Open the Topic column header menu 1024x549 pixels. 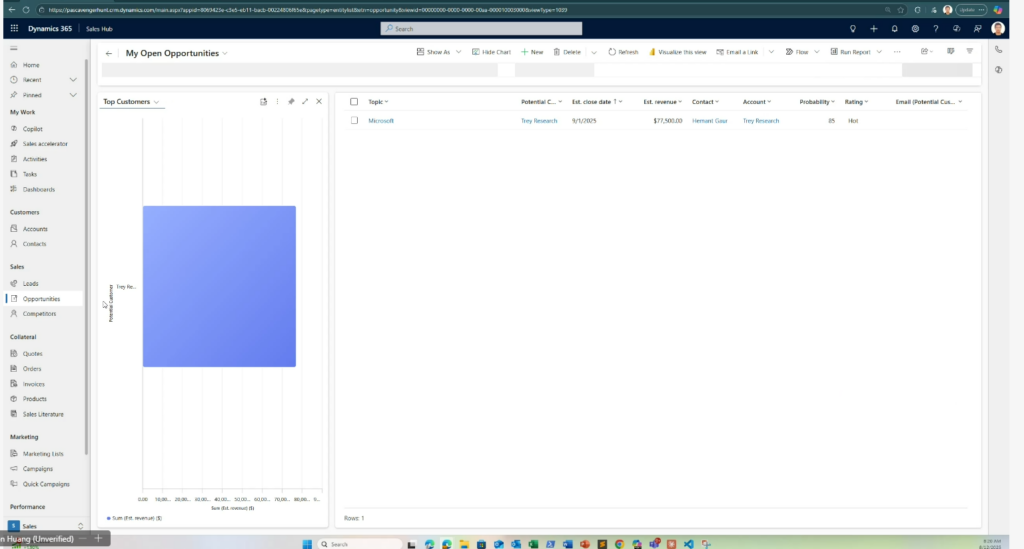click(x=378, y=102)
